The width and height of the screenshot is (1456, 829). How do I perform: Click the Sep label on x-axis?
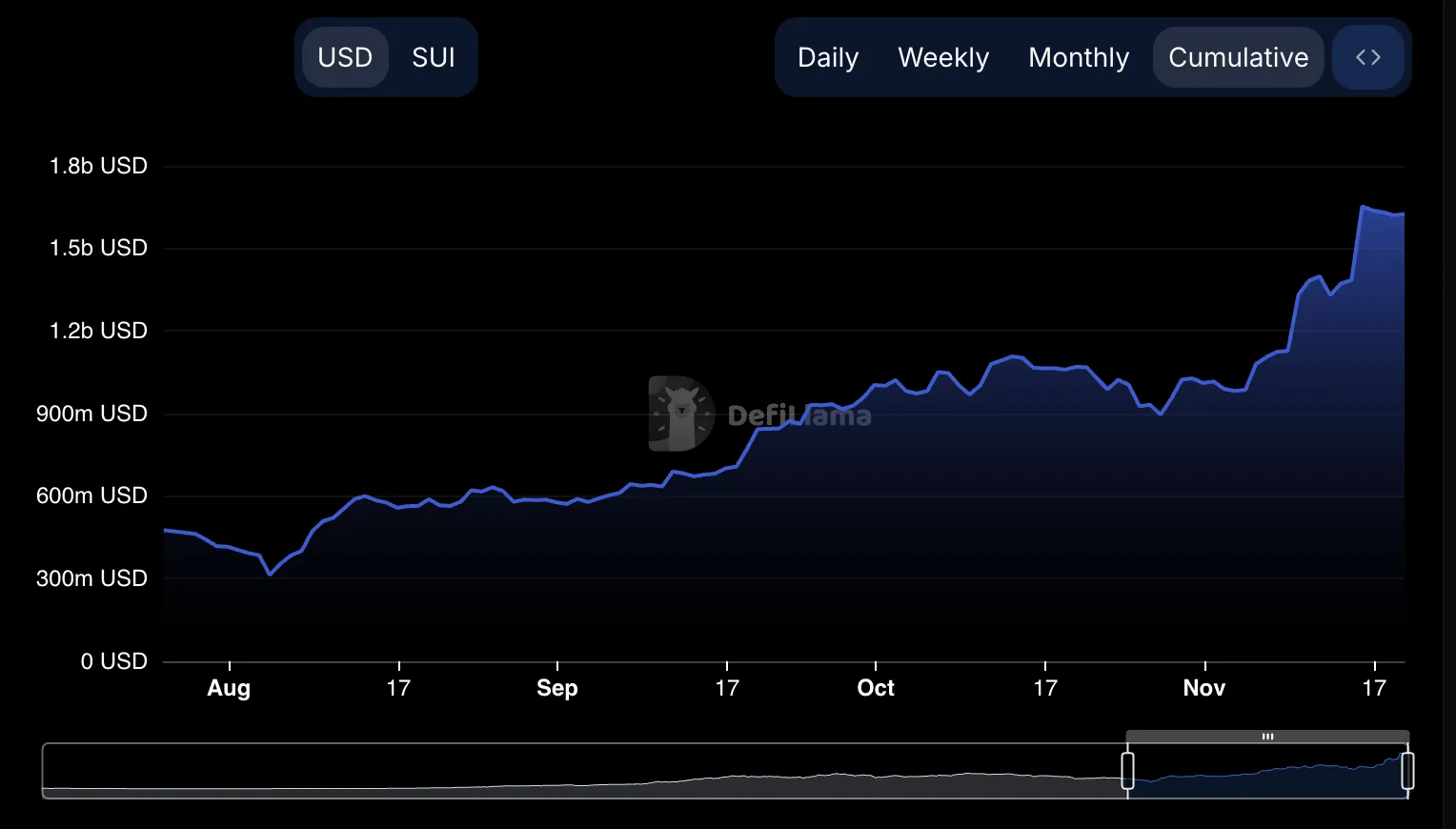coord(557,688)
